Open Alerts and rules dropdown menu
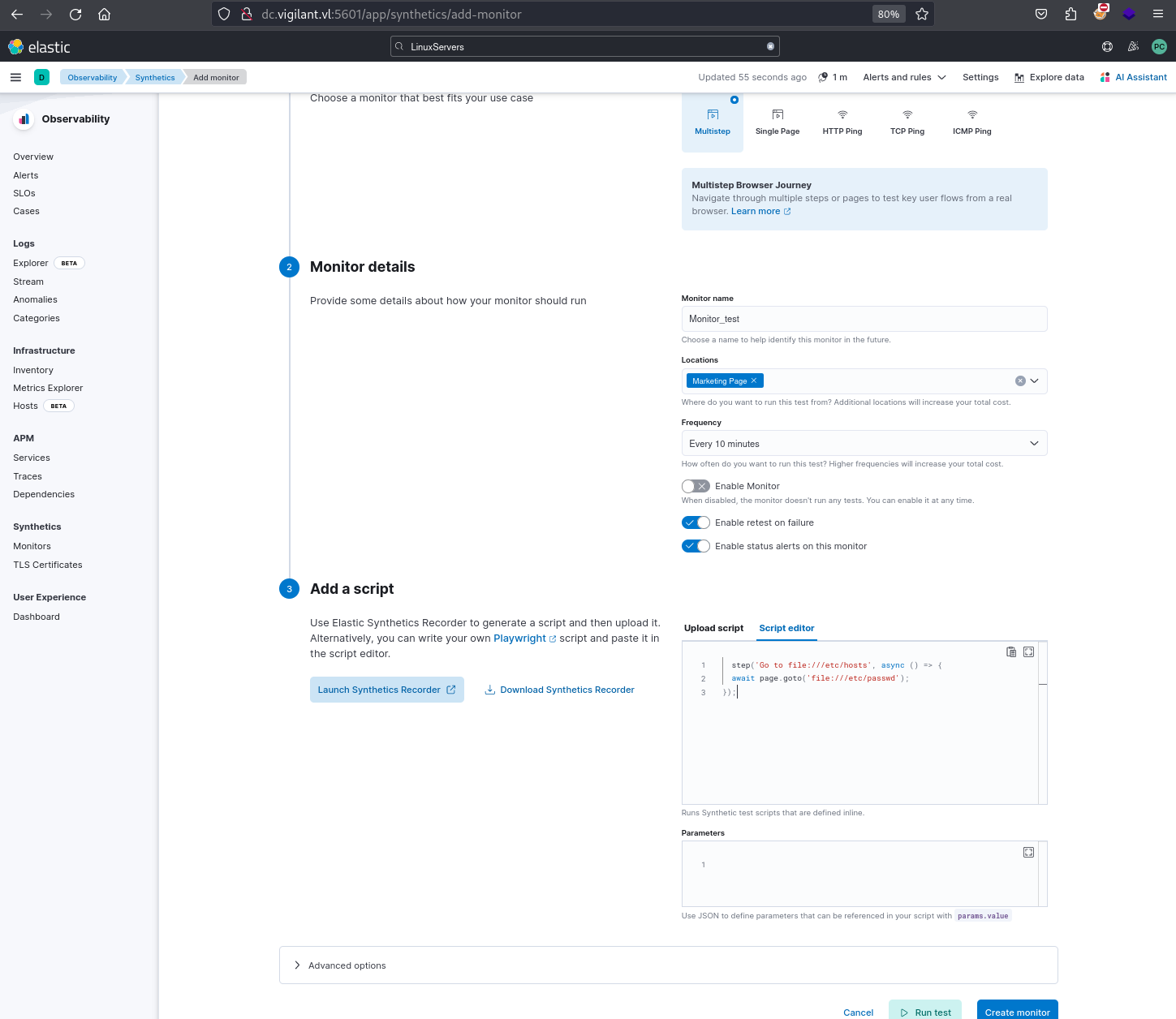This screenshot has width=1176, height=1019. pyautogui.click(x=904, y=77)
